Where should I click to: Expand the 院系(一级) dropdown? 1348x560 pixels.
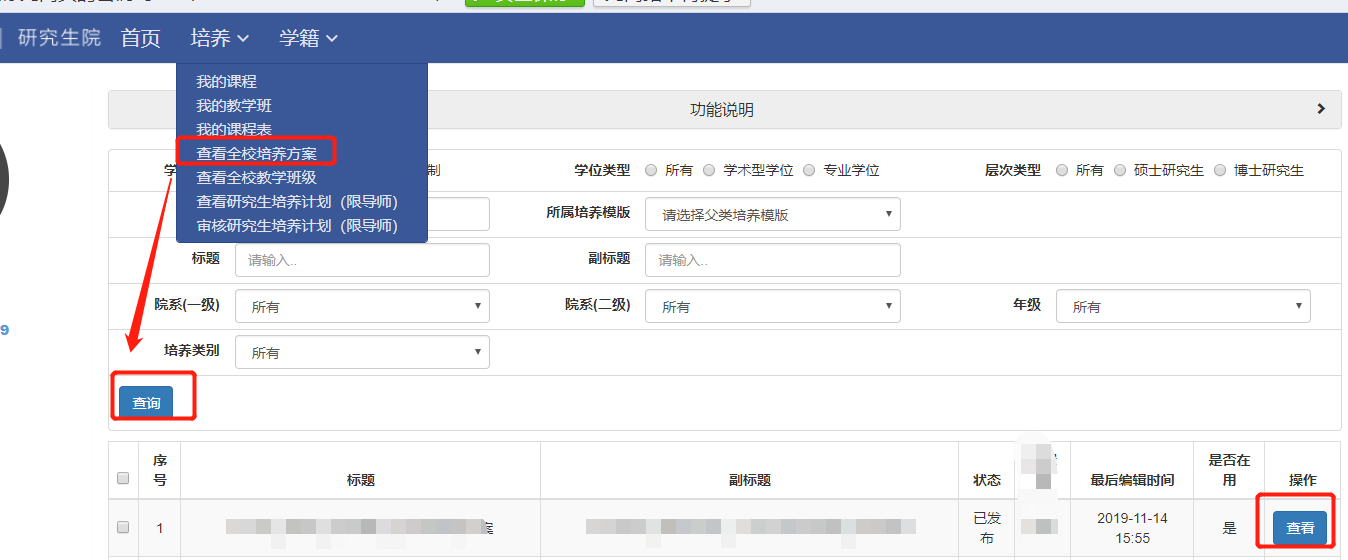click(362, 306)
